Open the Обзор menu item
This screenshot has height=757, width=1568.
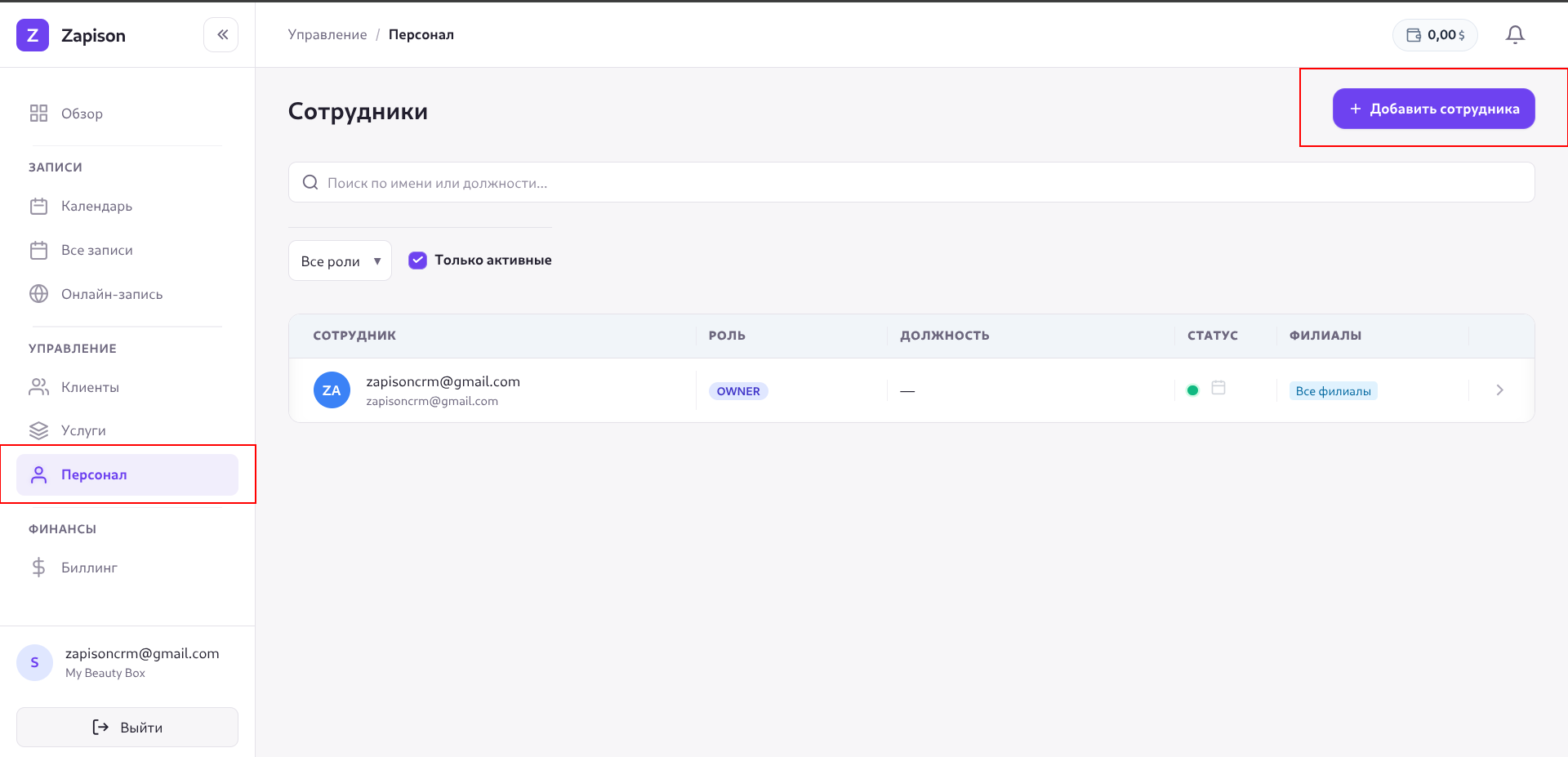[x=82, y=114]
